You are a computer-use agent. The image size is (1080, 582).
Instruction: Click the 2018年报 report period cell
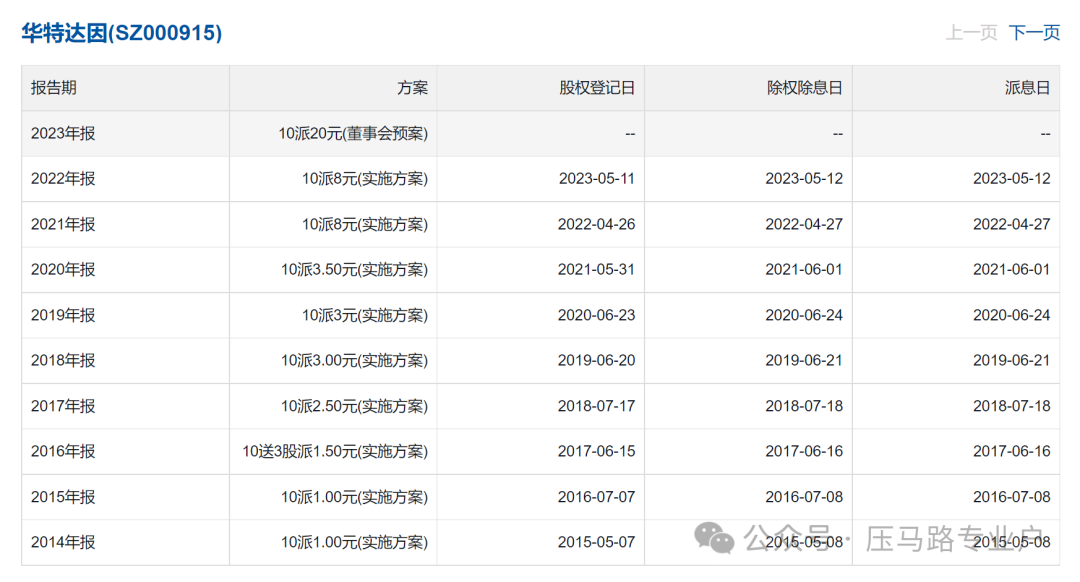click(63, 360)
